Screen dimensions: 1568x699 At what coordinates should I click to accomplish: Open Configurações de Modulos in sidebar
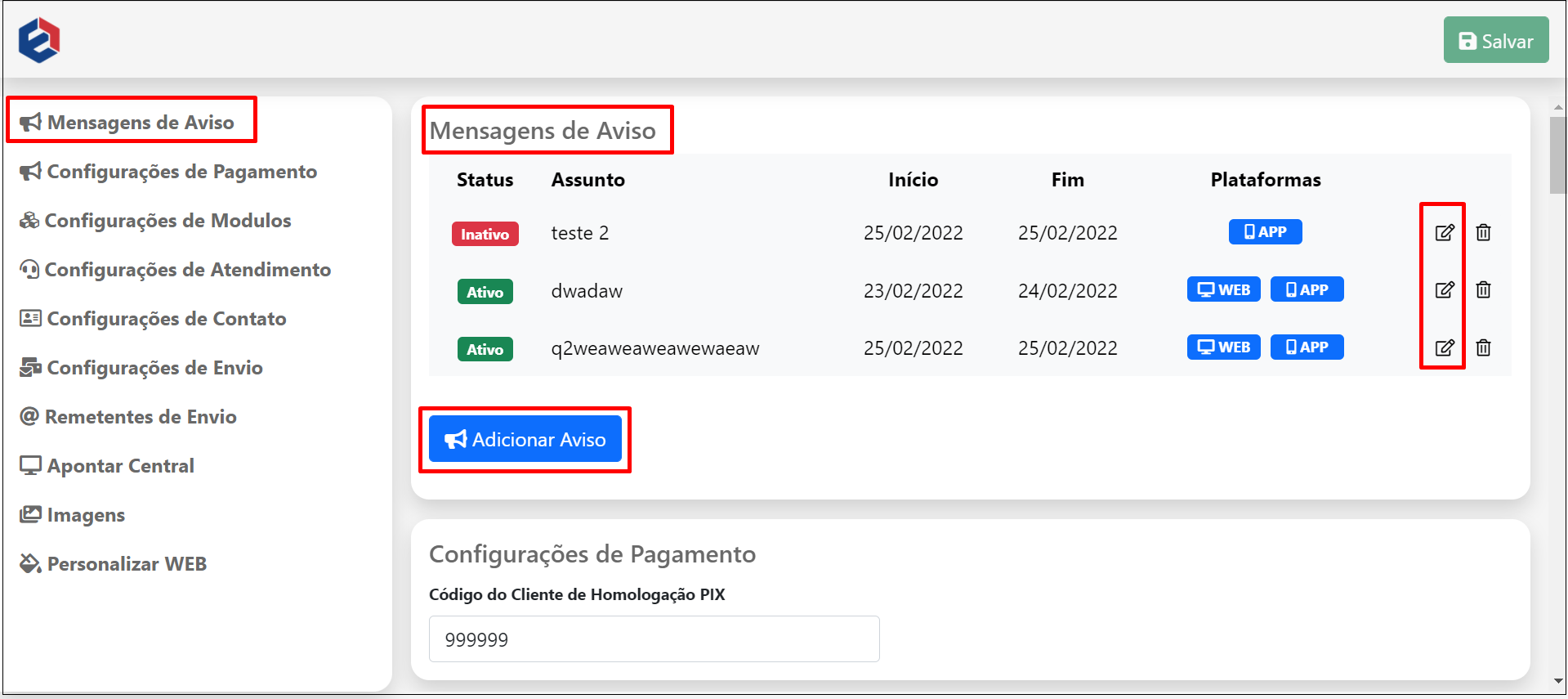point(168,221)
